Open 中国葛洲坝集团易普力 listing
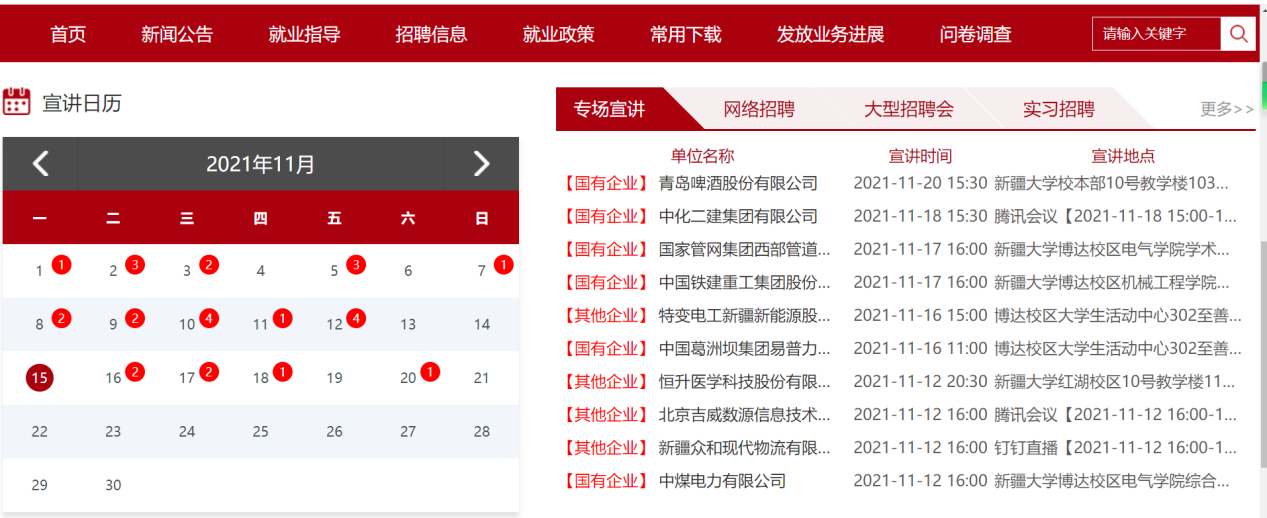Image resolution: width=1267 pixels, height=518 pixels. click(x=745, y=348)
